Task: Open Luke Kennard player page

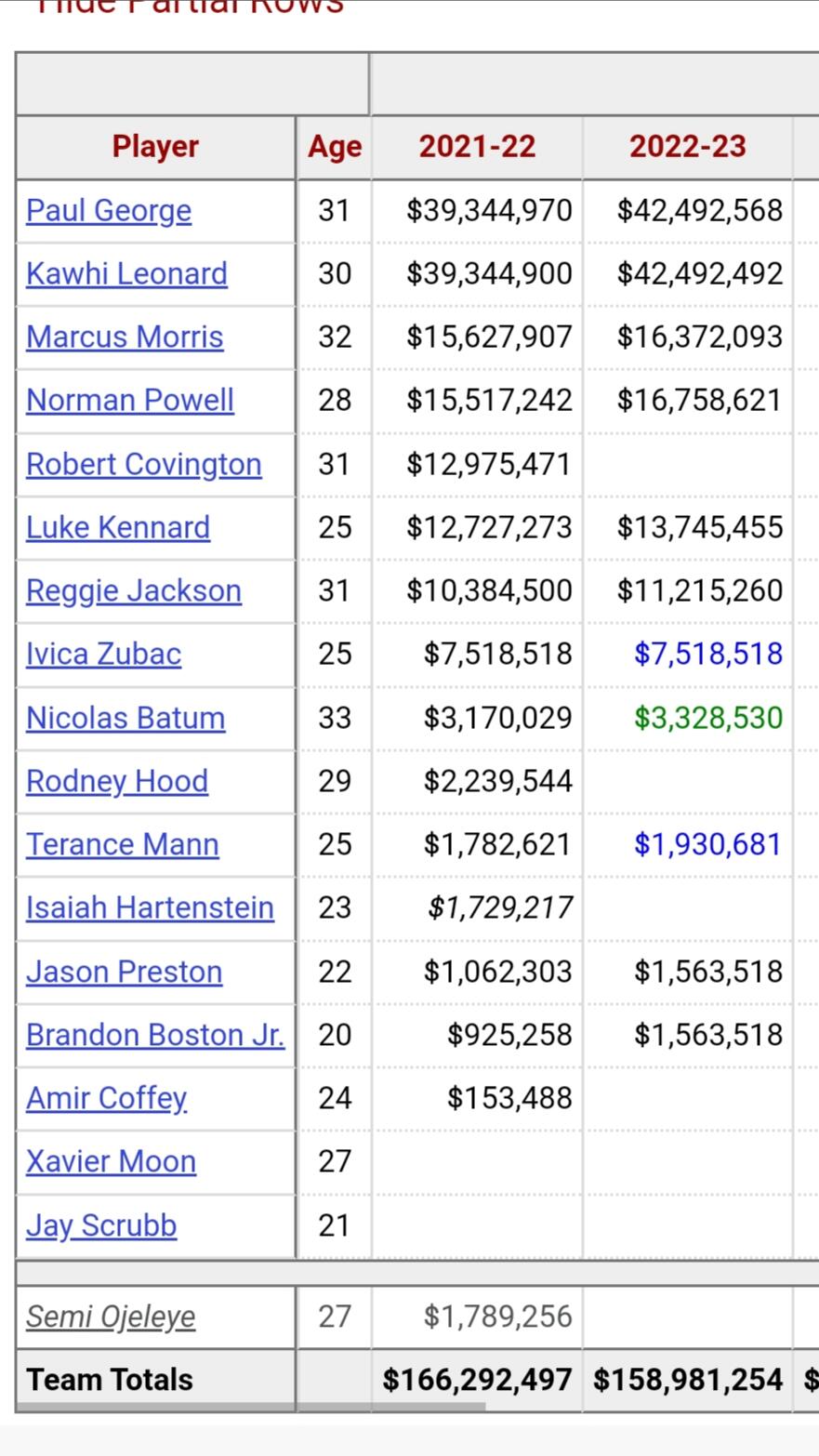Action: [x=118, y=527]
